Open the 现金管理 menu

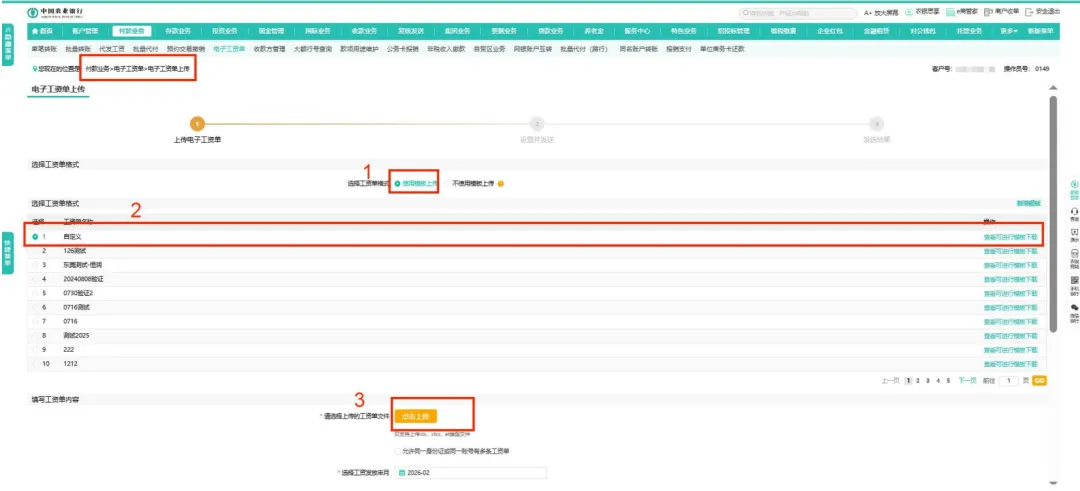[x=271, y=31]
